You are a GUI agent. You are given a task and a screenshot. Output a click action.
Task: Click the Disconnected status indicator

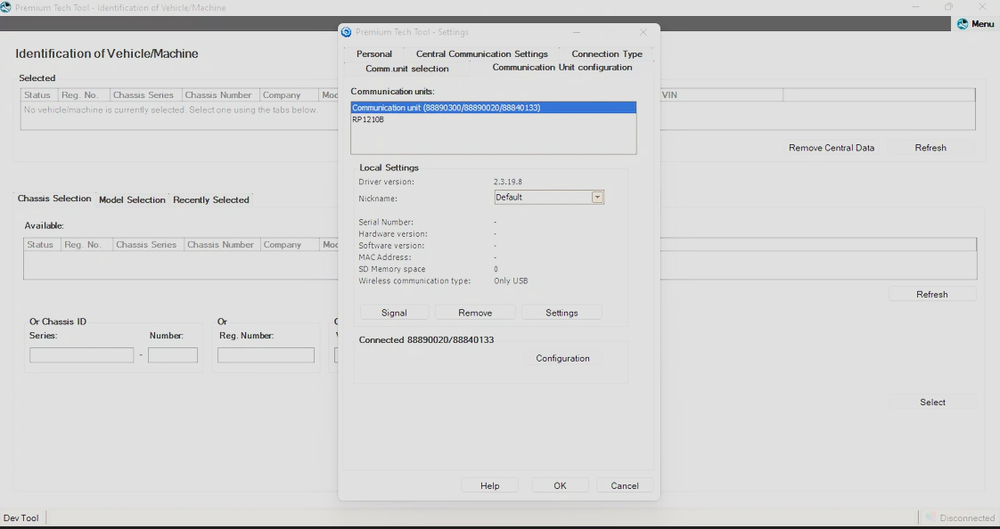pyautogui.click(x=959, y=518)
